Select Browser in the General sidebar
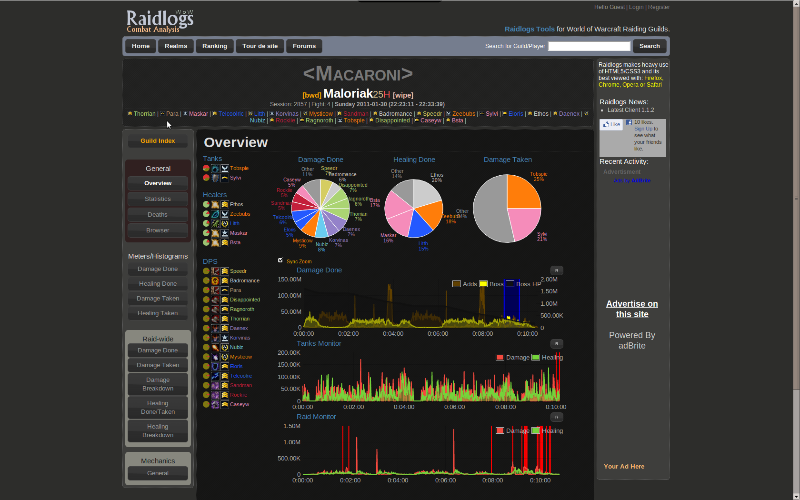Image resolution: width=800 pixels, height=500 pixels. pos(158,231)
